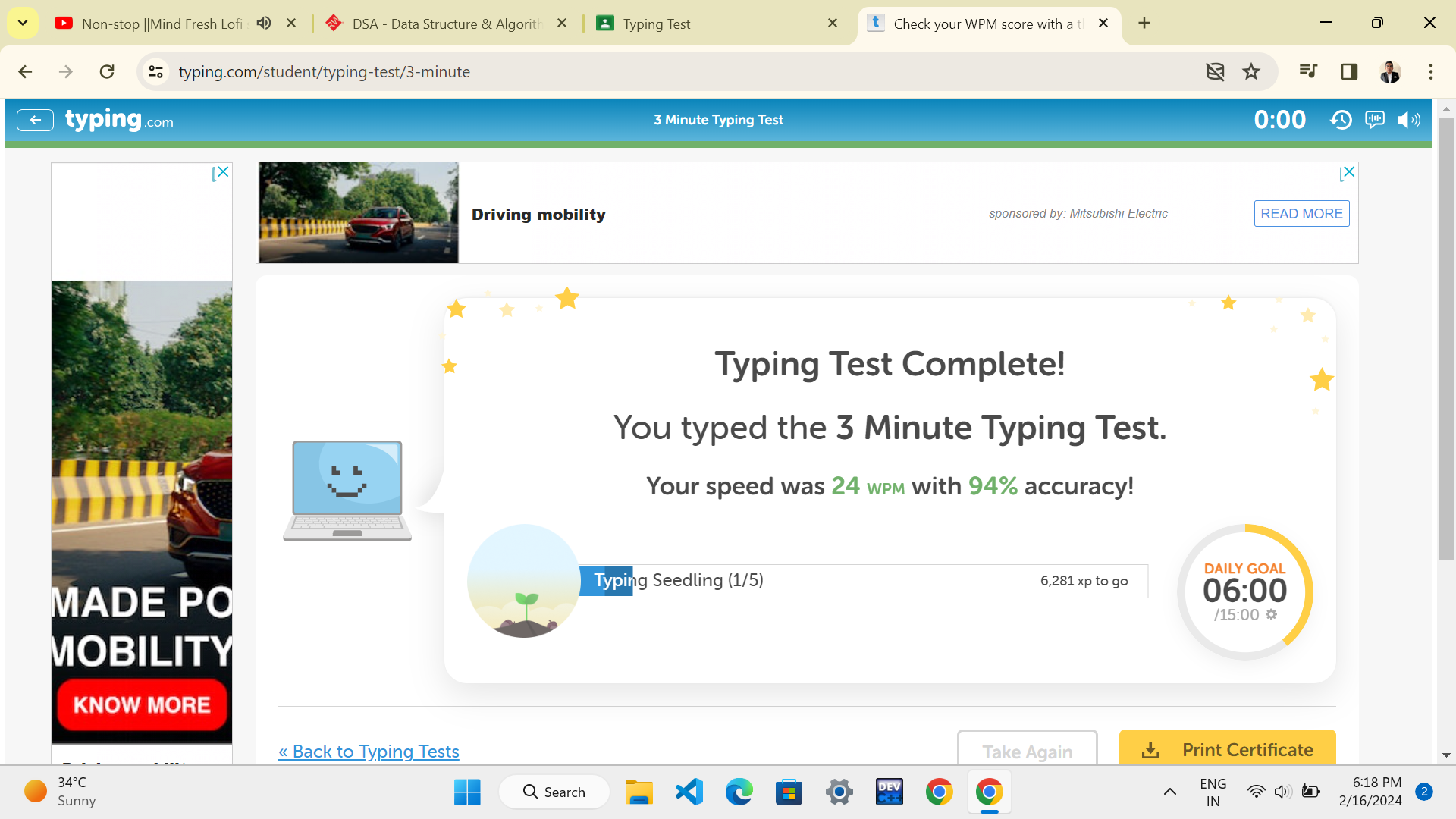Open daily goal settings gear

pyautogui.click(x=1272, y=614)
